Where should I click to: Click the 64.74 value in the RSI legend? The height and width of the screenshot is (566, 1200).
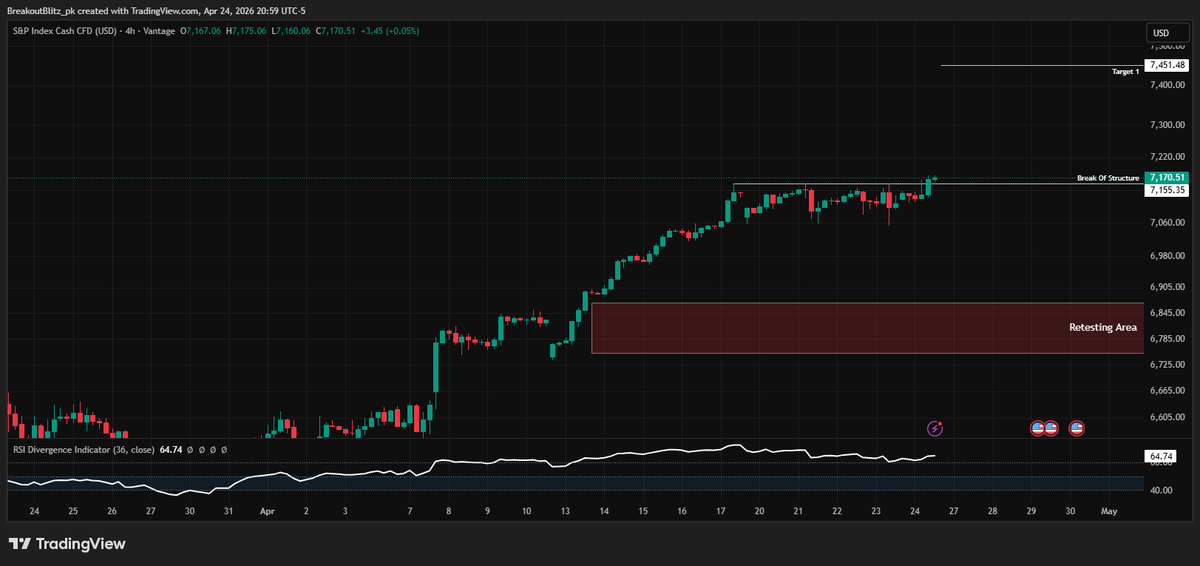[x=171, y=450]
